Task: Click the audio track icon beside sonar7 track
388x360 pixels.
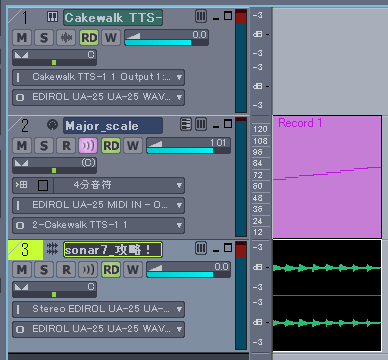Action: coord(52,249)
